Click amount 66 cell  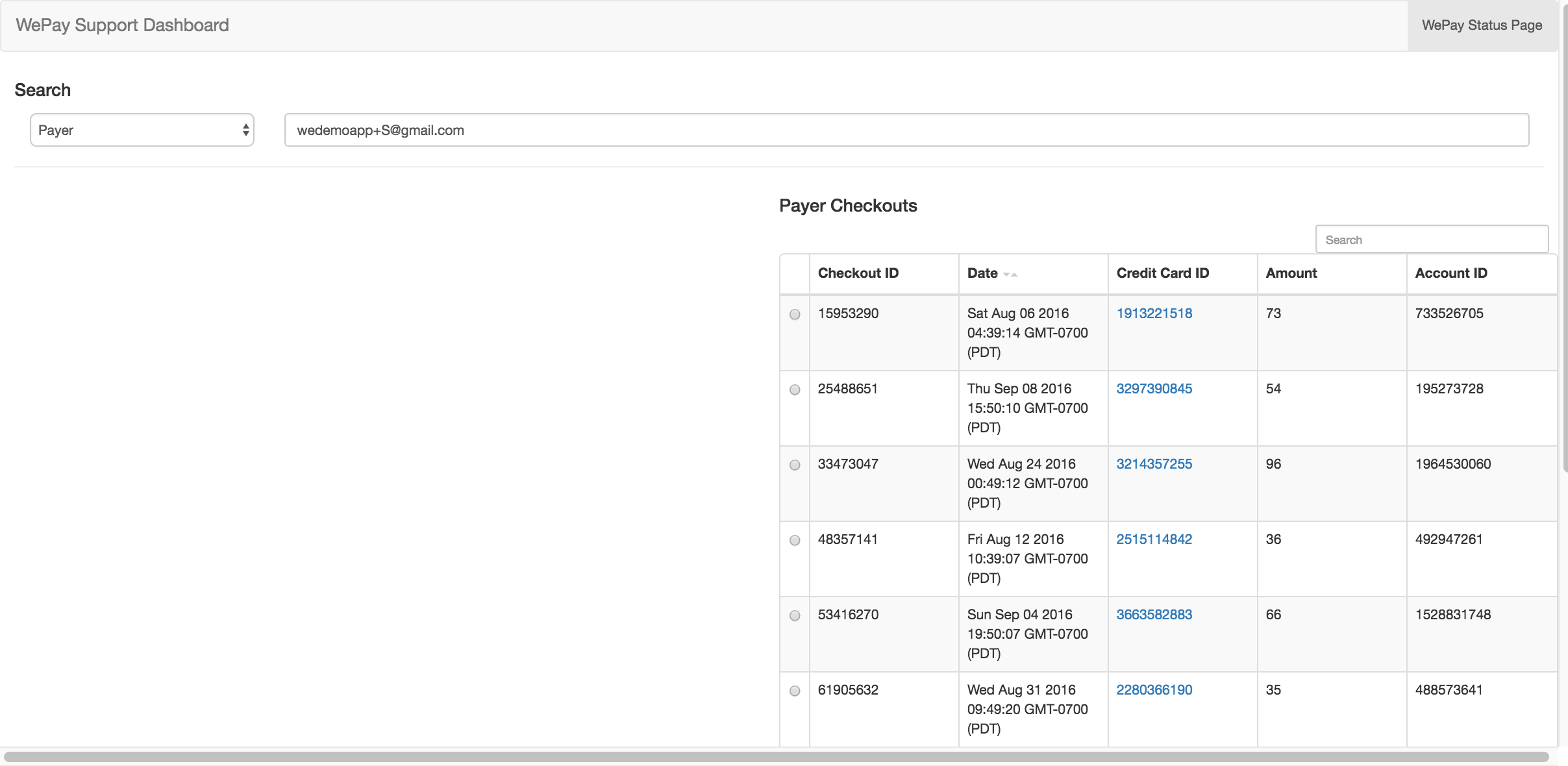pos(1332,634)
